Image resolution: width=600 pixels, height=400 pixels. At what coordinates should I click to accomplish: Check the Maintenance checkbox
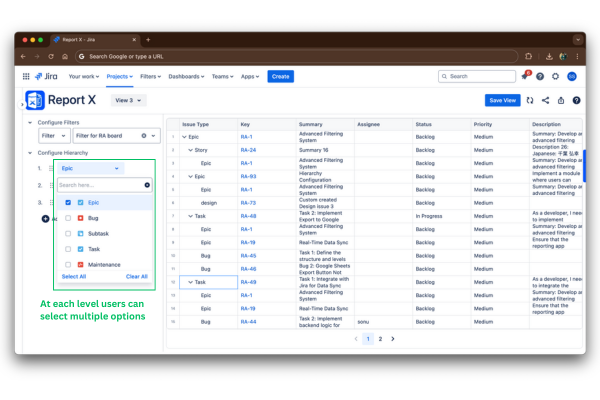(68, 264)
